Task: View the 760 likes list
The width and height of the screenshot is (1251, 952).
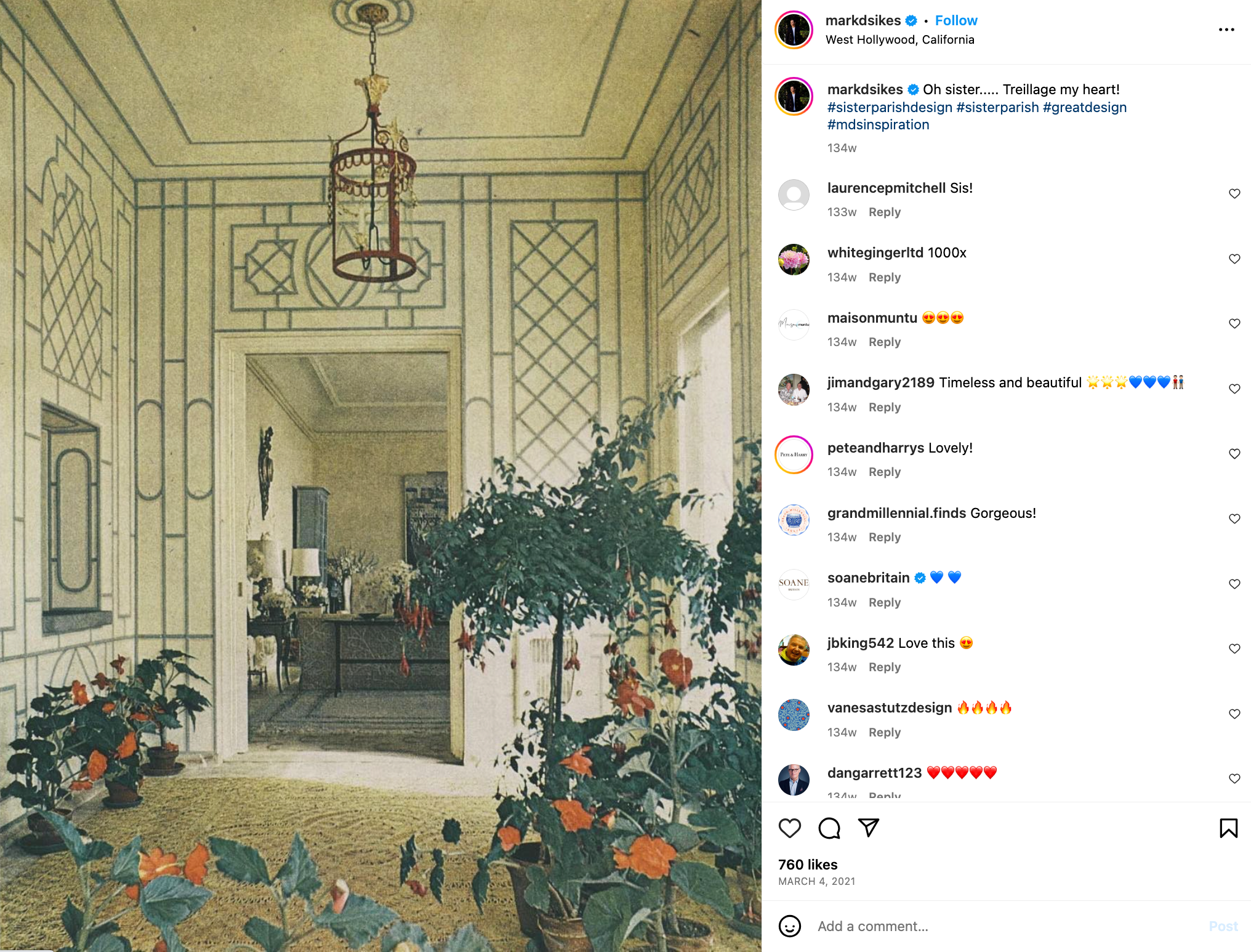Action: click(x=808, y=865)
